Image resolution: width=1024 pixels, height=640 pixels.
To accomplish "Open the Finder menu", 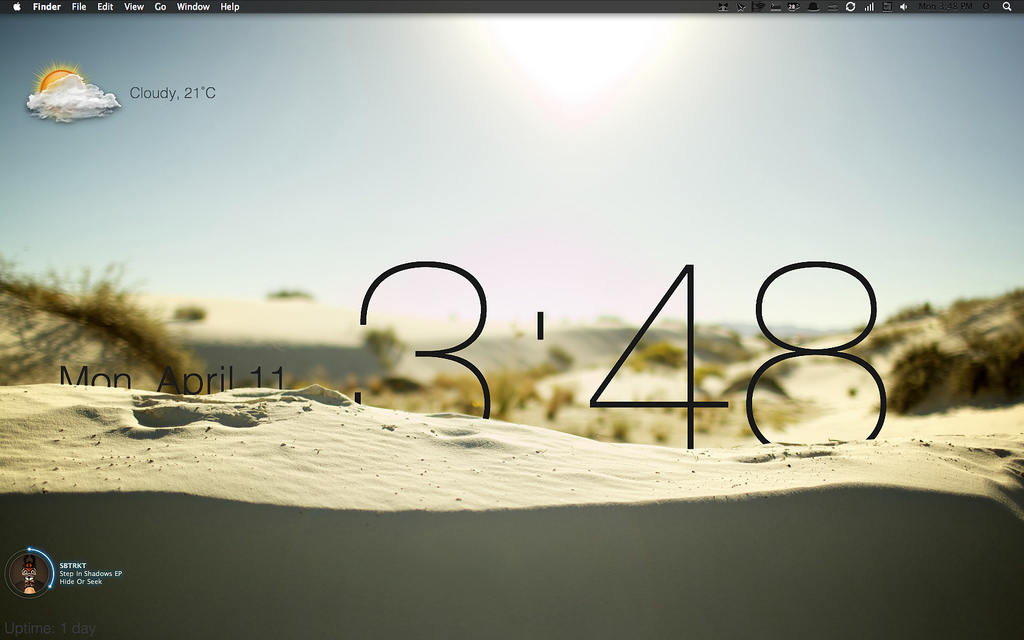I will click(46, 7).
